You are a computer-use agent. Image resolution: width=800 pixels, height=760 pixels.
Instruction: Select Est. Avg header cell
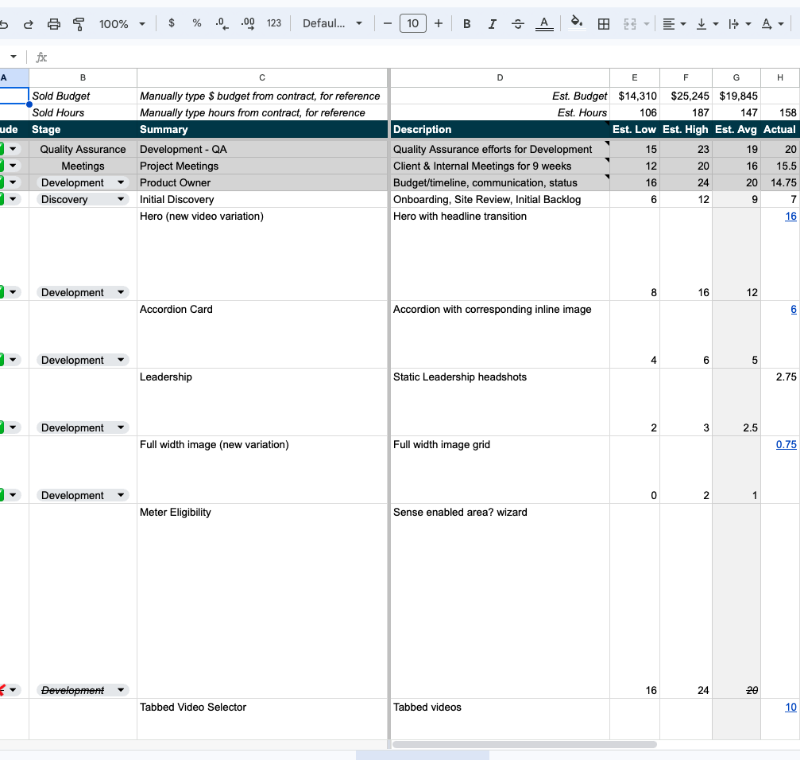click(736, 130)
